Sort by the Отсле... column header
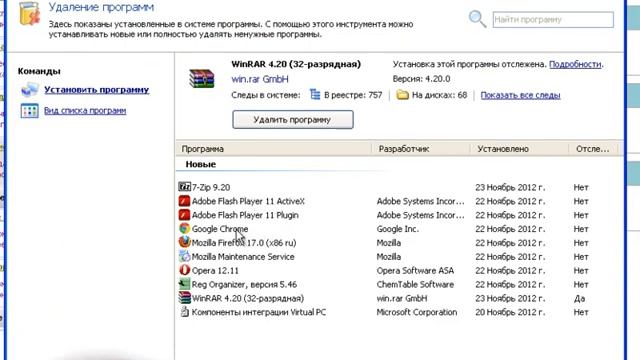Screen dimensions: 640x360 pos(593,149)
